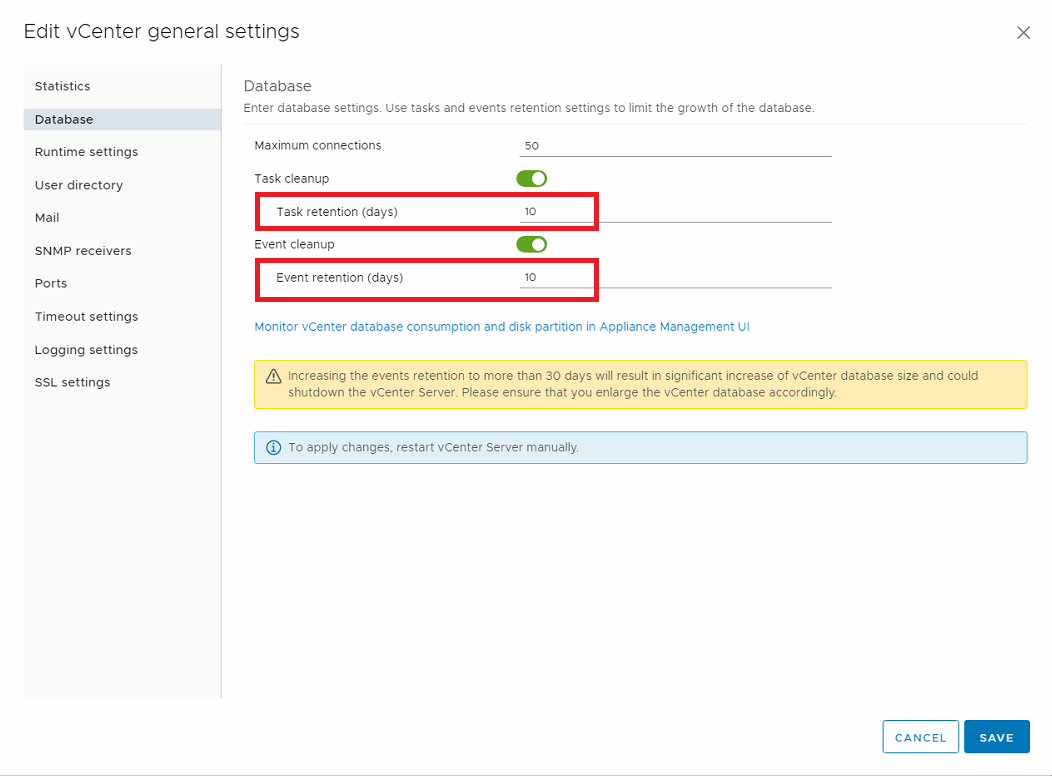This screenshot has width=1052, height=776.
Task: Click the Event cleanup label
Action: tap(295, 244)
